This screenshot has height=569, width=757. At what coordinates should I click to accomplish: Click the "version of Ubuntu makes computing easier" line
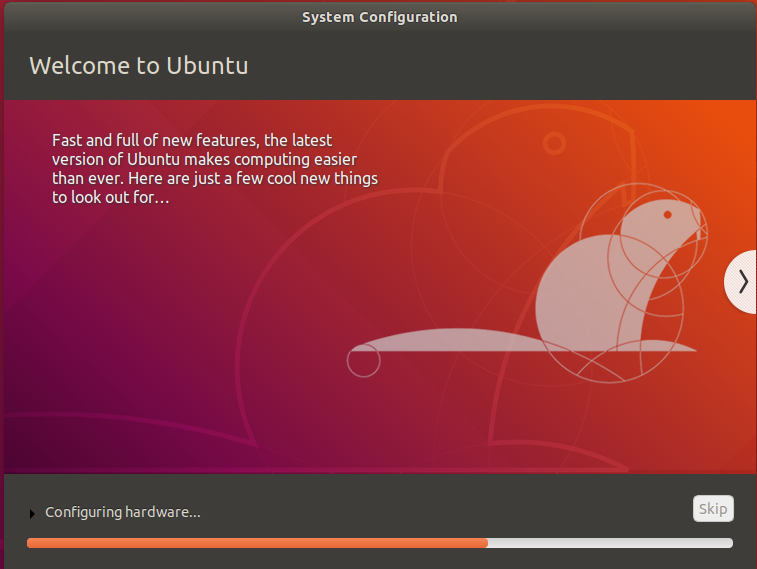click(204, 159)
